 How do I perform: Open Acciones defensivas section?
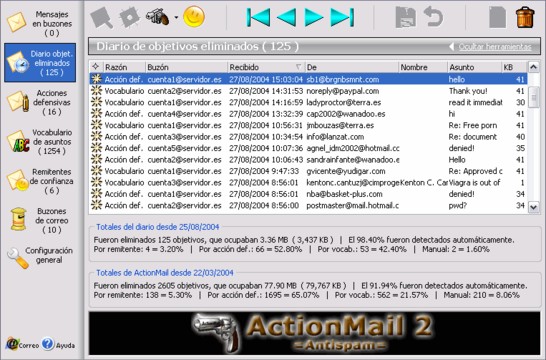tap(40, 102)
